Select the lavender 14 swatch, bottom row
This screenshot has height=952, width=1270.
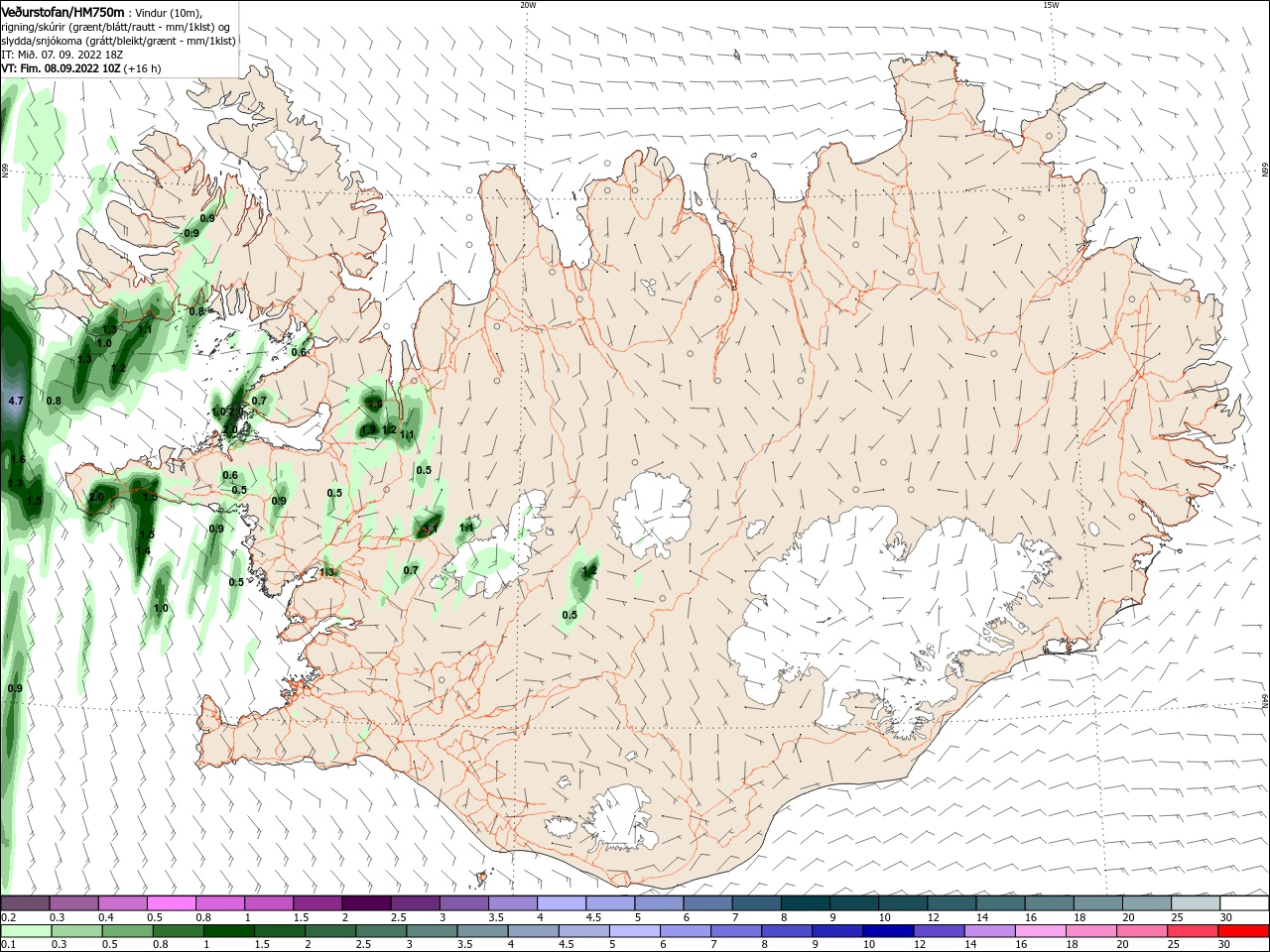click(989, 931)
